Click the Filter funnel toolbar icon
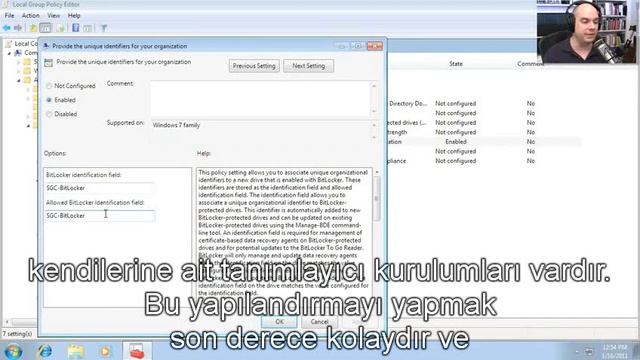 104,28
